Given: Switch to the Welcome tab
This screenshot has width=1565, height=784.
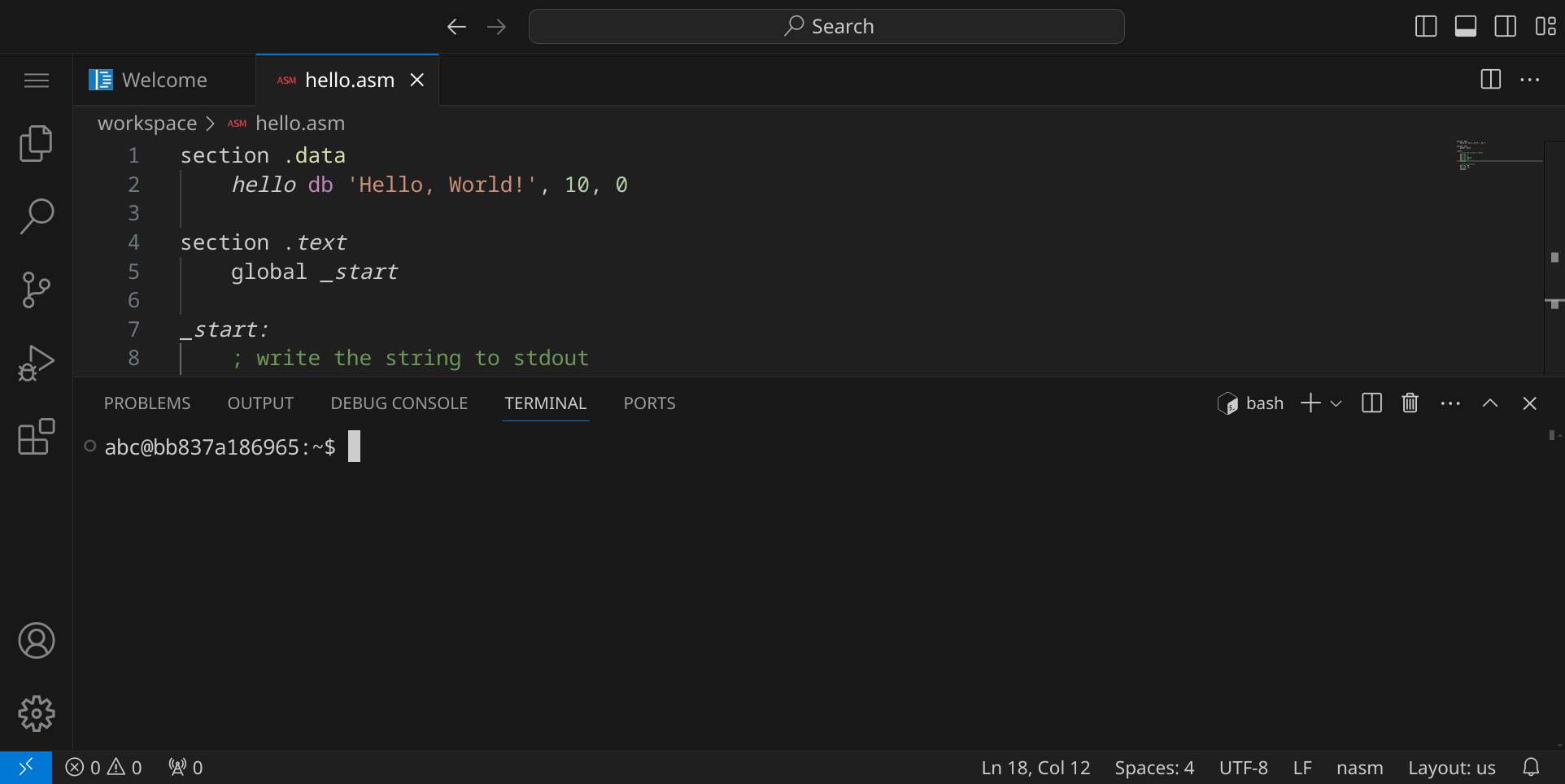Looking at the screenshot, I should point(163,81).
